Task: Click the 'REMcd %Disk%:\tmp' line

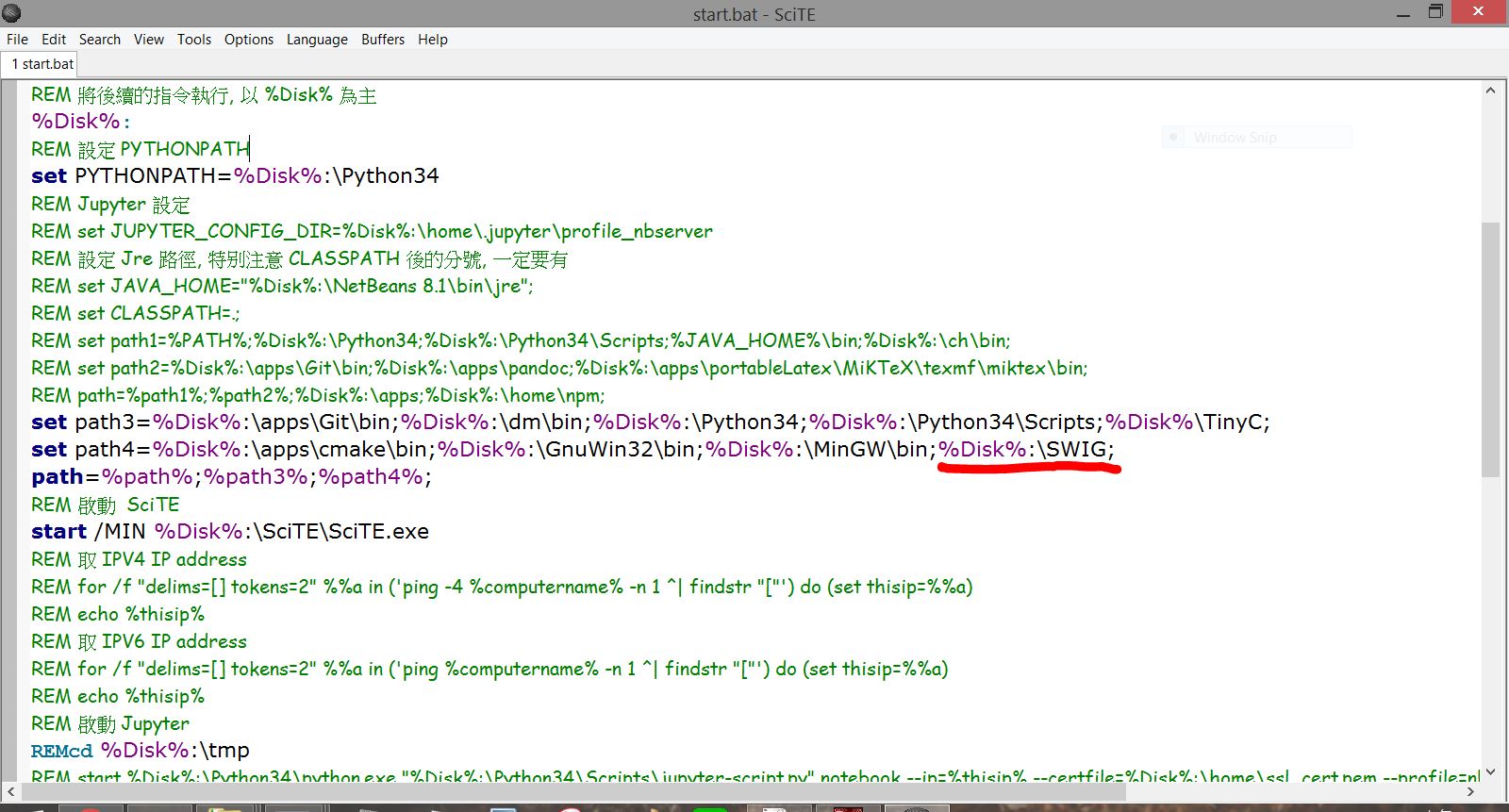Action: [141, 751]
